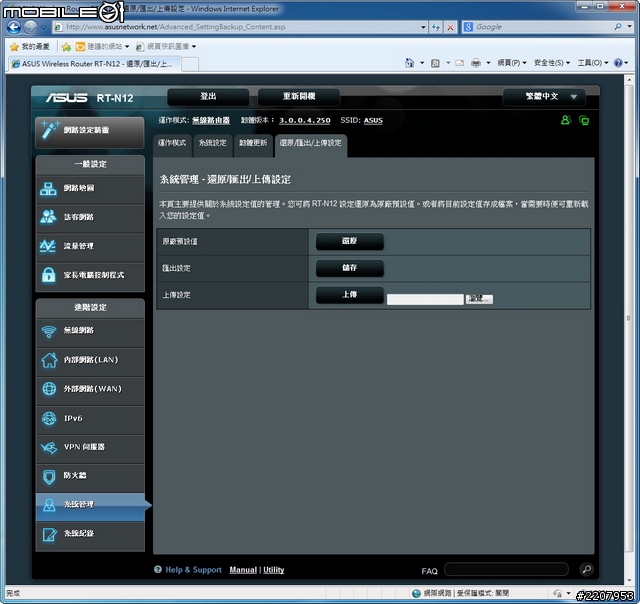Open the Firewall shield icon
The width and height of the screenshot is (640, 604).
tap(49, 476)
